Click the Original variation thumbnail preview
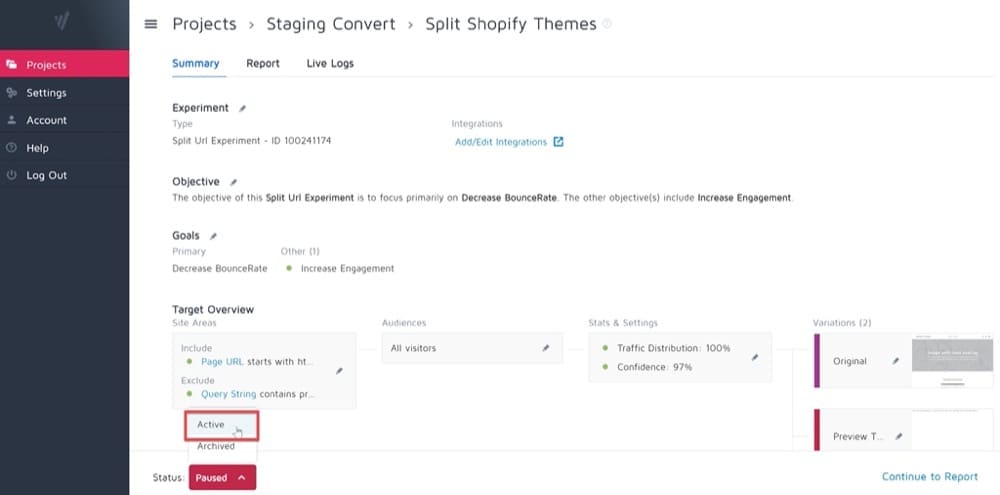The height and width of the screenshot is (495, 1000). pos(952,360)
